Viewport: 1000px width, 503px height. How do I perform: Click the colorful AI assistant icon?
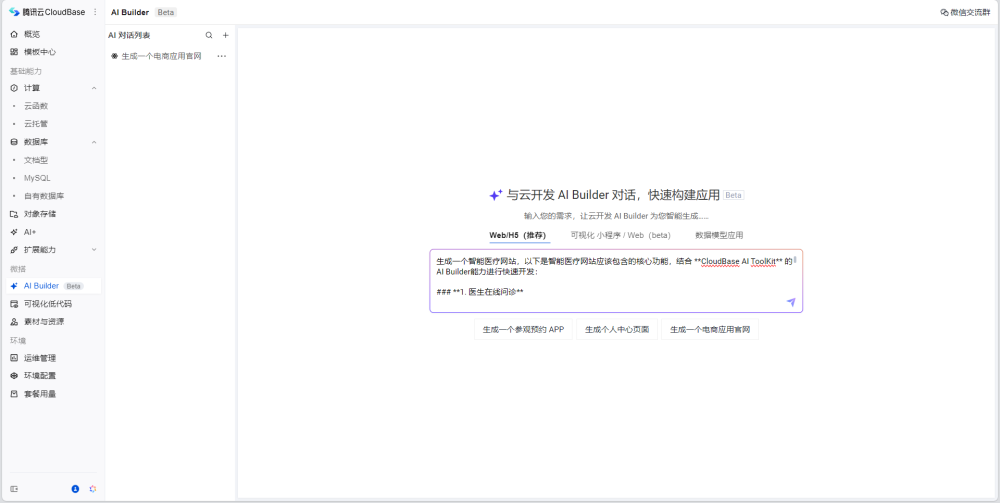tap(93, 489)
